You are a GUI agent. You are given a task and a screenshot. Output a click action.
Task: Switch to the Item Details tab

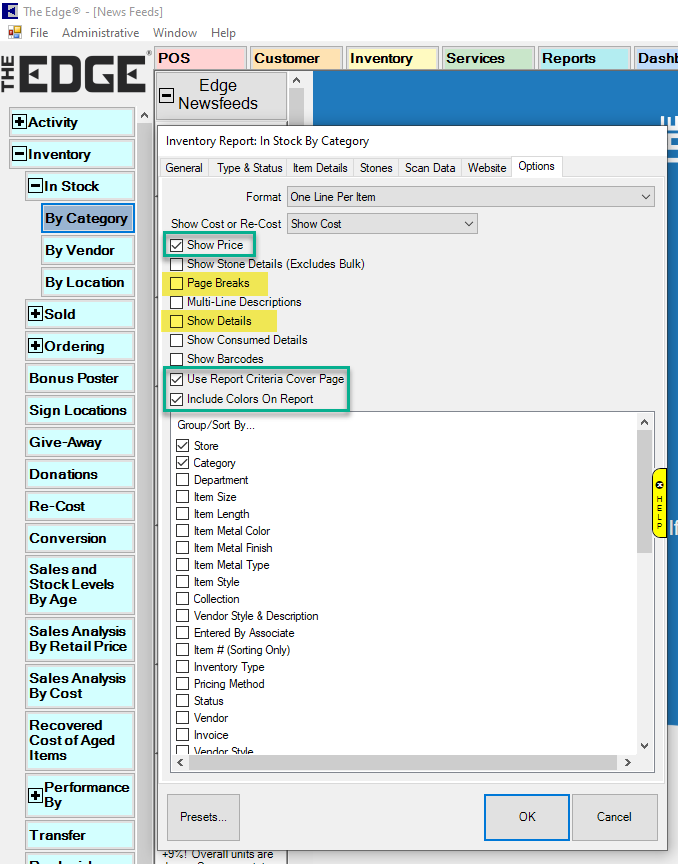[x=320, y=168]
